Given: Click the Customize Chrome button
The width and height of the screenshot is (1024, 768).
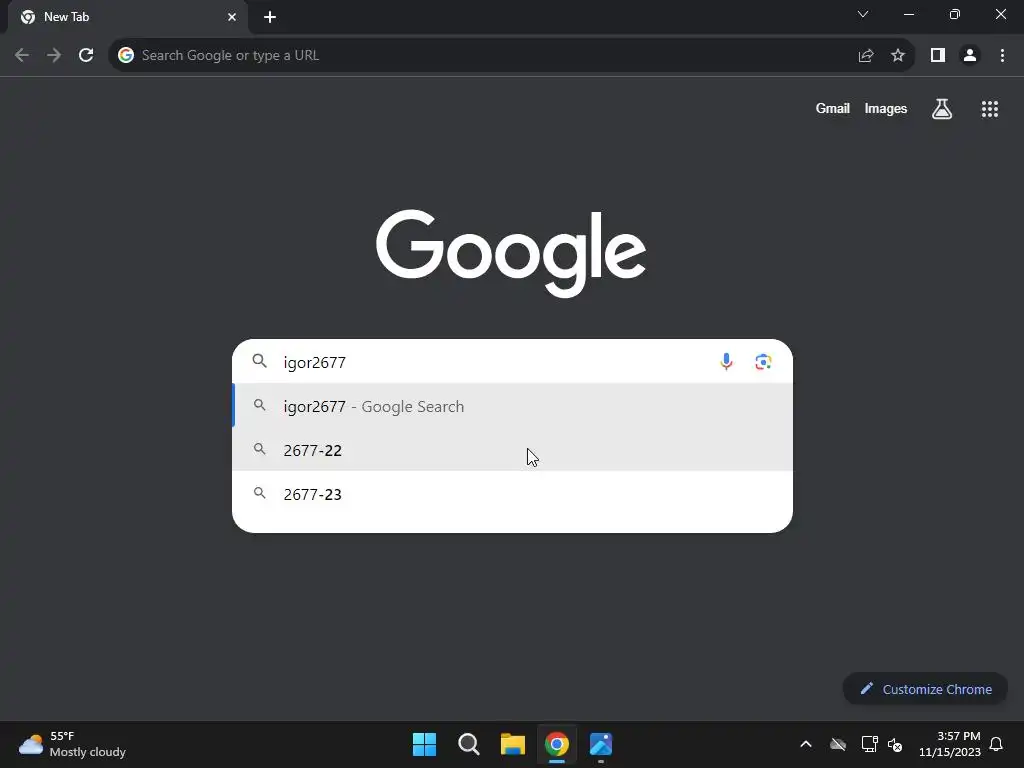Looking at the screenshot, I should point(925,689).
